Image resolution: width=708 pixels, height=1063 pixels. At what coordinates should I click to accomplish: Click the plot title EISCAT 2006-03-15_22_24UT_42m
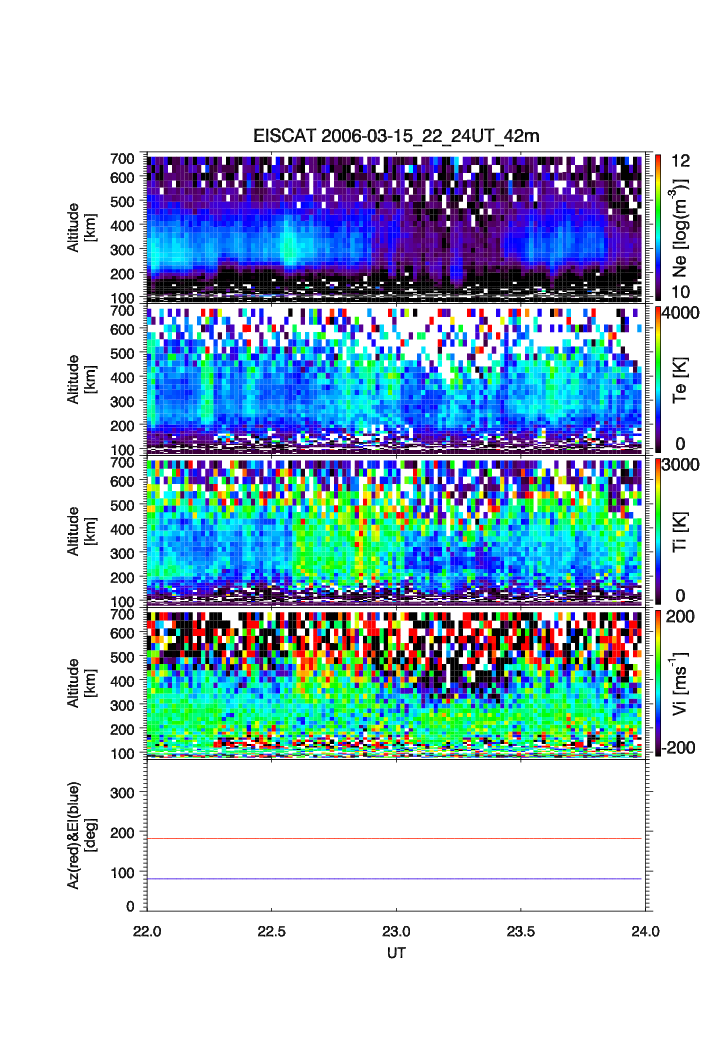tap(396, 136)
